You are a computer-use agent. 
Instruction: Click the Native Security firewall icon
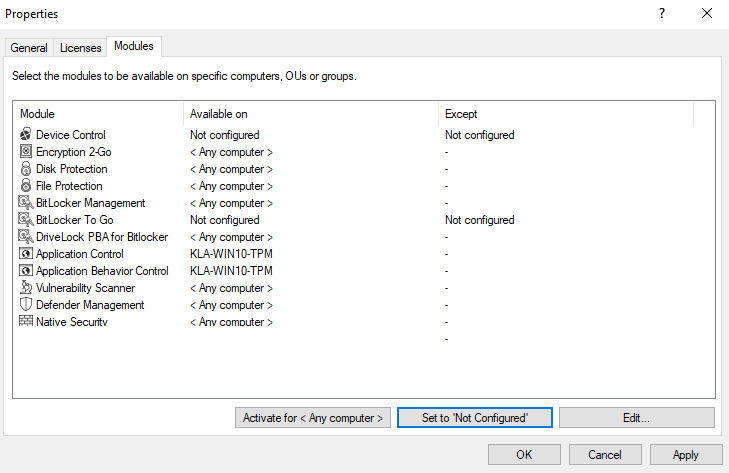tap(26, 321)
